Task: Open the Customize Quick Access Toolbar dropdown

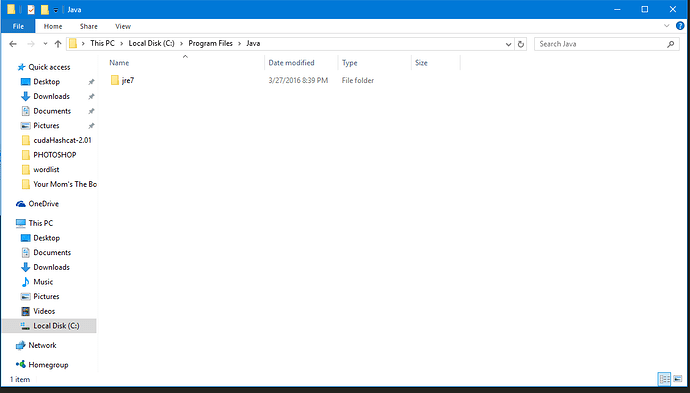Action: [56, 10]
